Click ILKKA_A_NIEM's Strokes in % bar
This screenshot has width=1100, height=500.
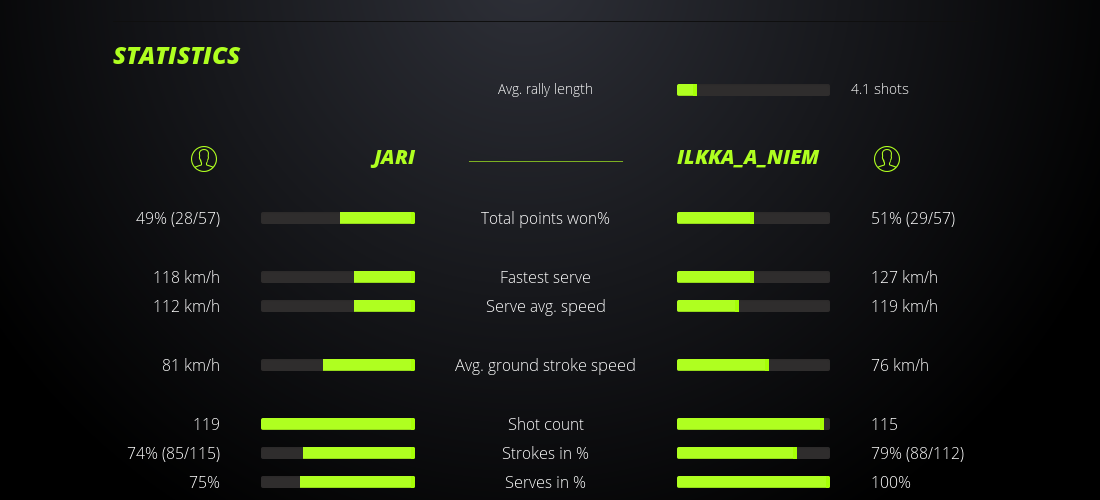(x=753, y=453)
